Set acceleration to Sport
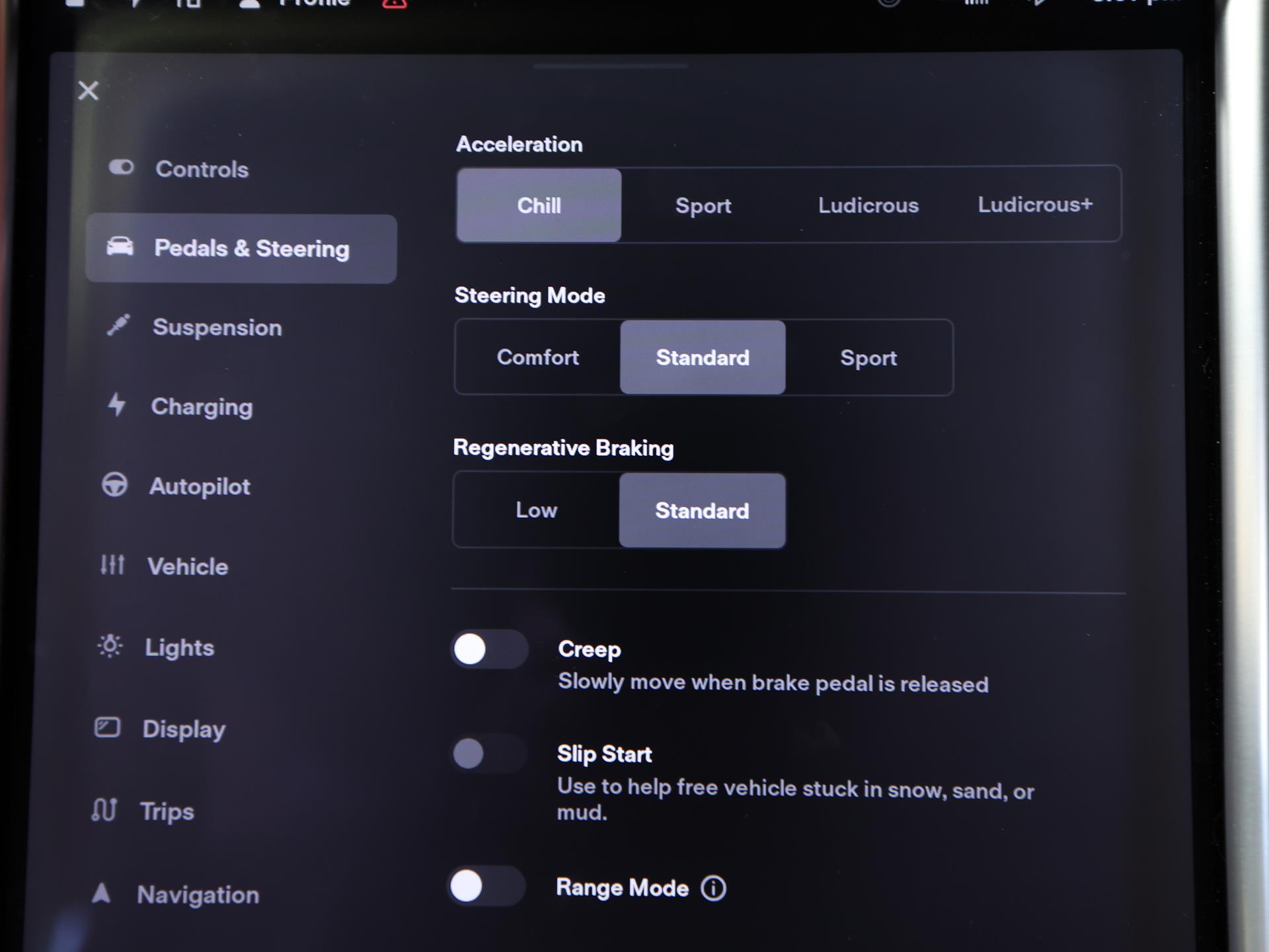1269x952 pixels. point(703,205)
